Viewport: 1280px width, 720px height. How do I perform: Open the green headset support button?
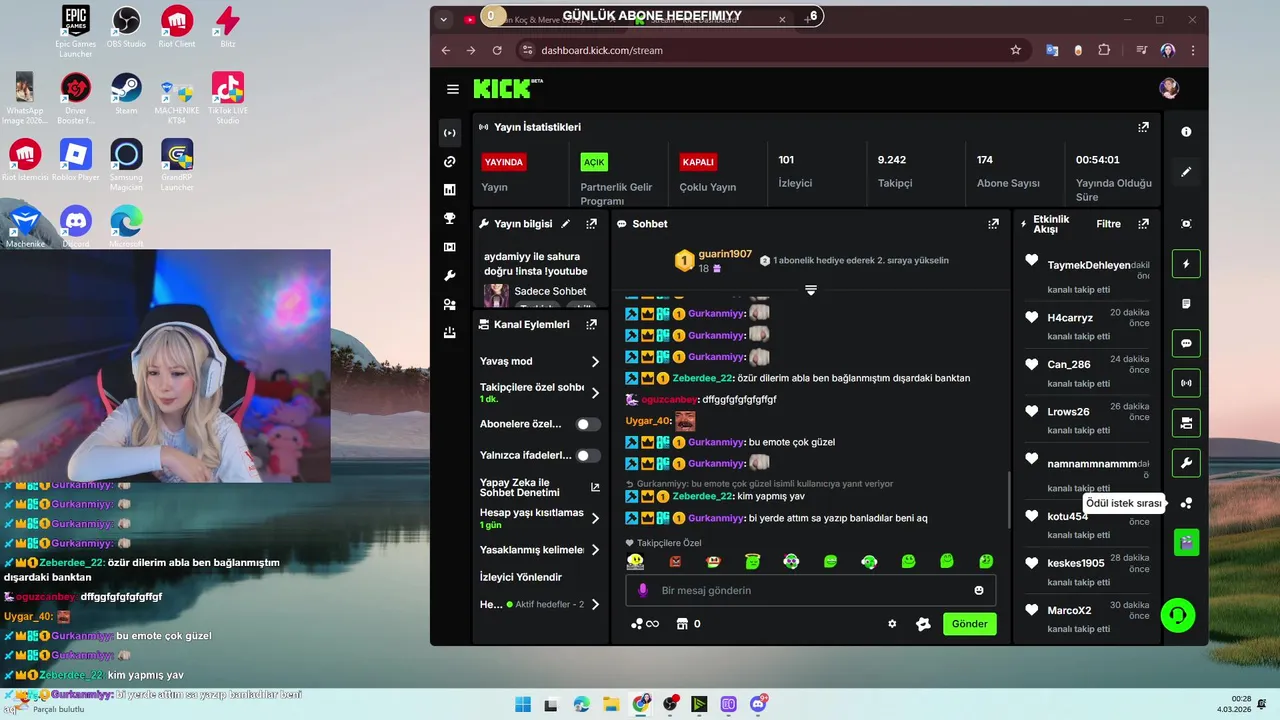pos(1178,615)
